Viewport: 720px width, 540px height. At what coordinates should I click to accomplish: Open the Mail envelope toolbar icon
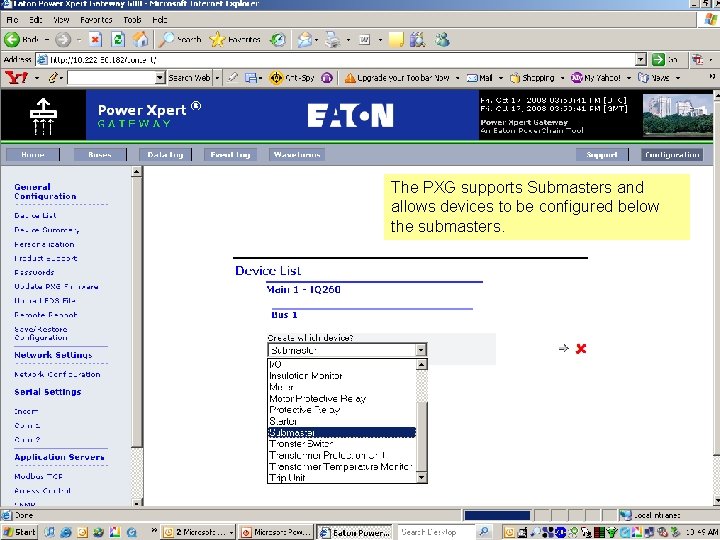[304, 39]
